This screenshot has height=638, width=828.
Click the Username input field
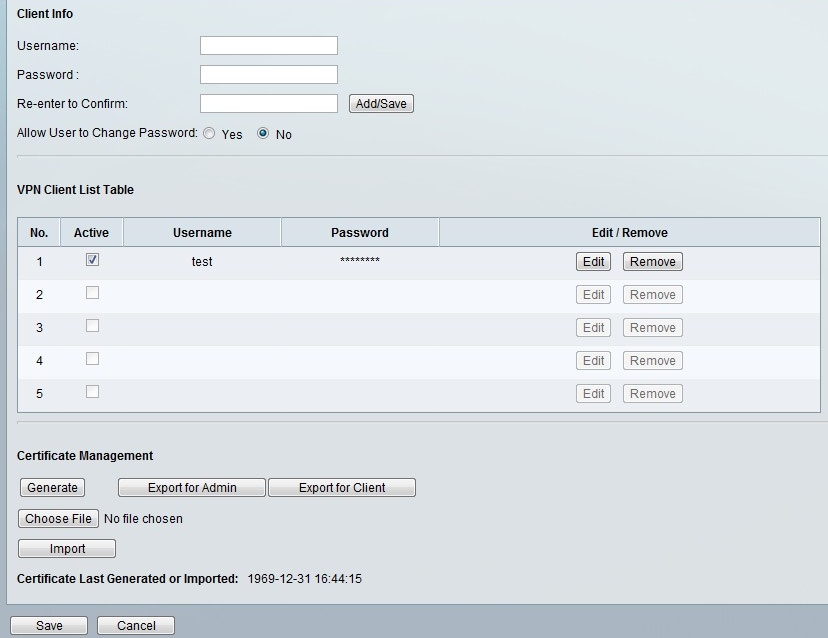coord(269,45)
